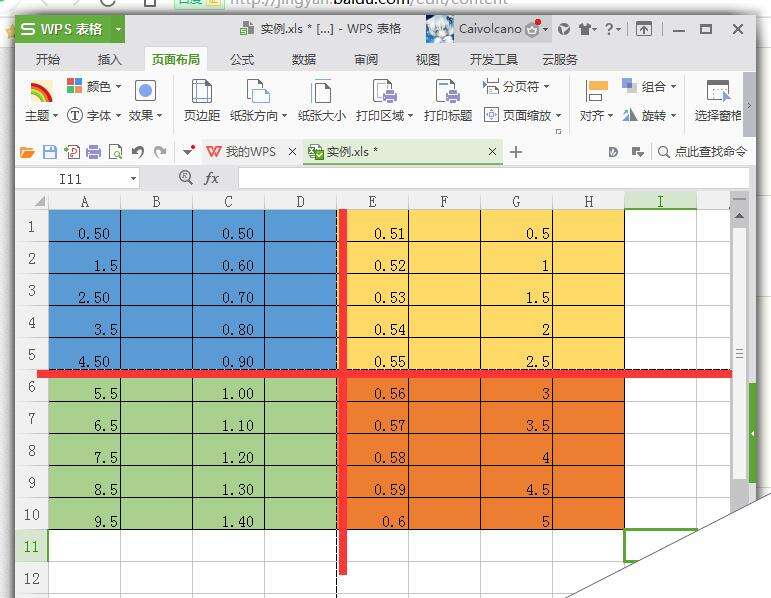Click blue cell containing 0.90
The width and height of the screenshot is (771, 598).
(x=229, y=354)
